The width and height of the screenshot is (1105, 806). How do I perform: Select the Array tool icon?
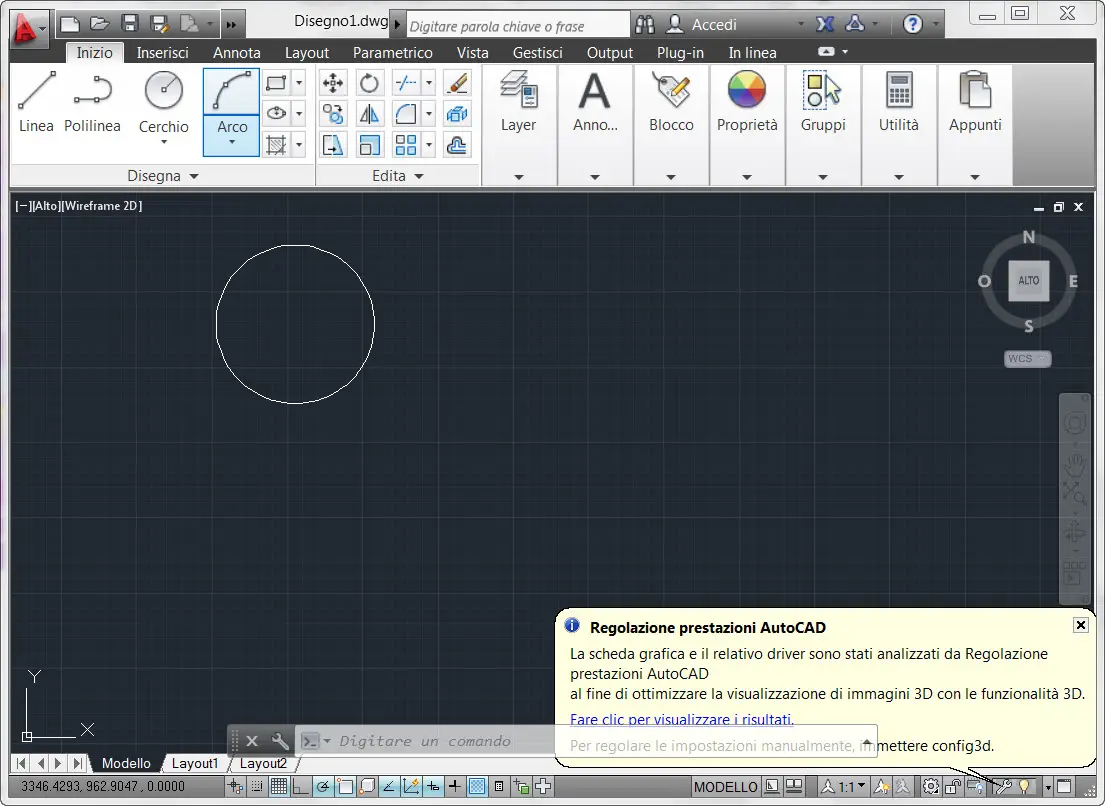click(406, 145)
